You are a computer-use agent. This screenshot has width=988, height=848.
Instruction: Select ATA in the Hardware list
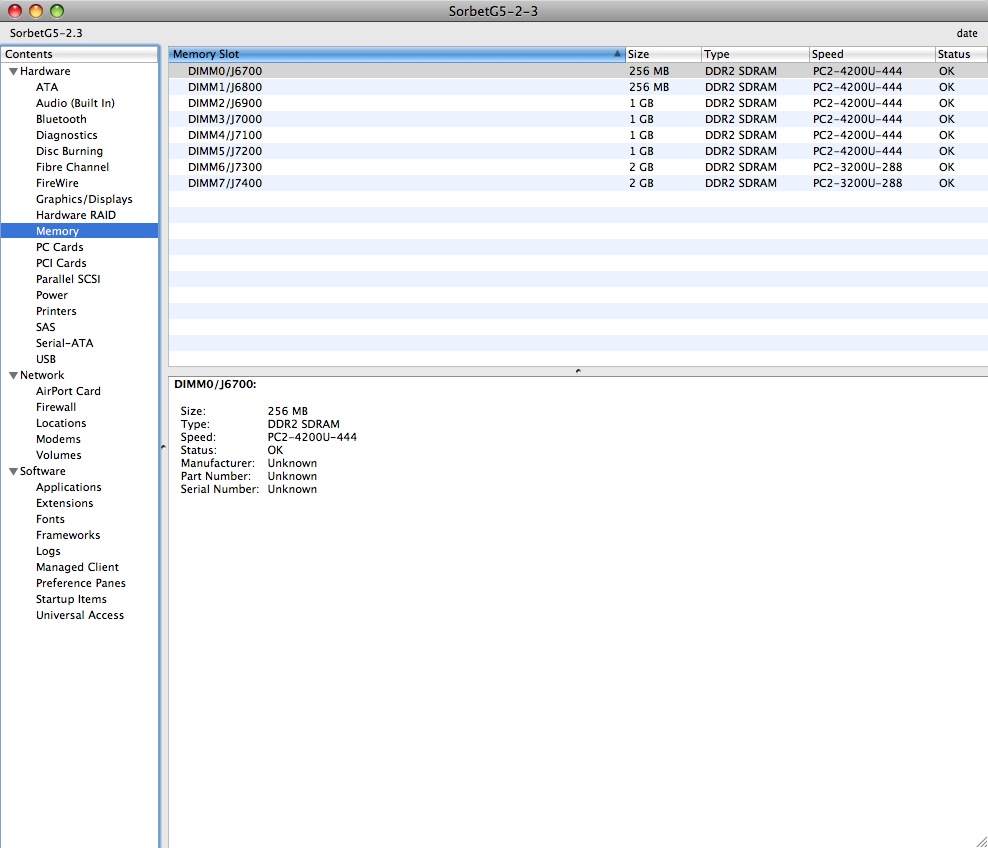point(47,87)
